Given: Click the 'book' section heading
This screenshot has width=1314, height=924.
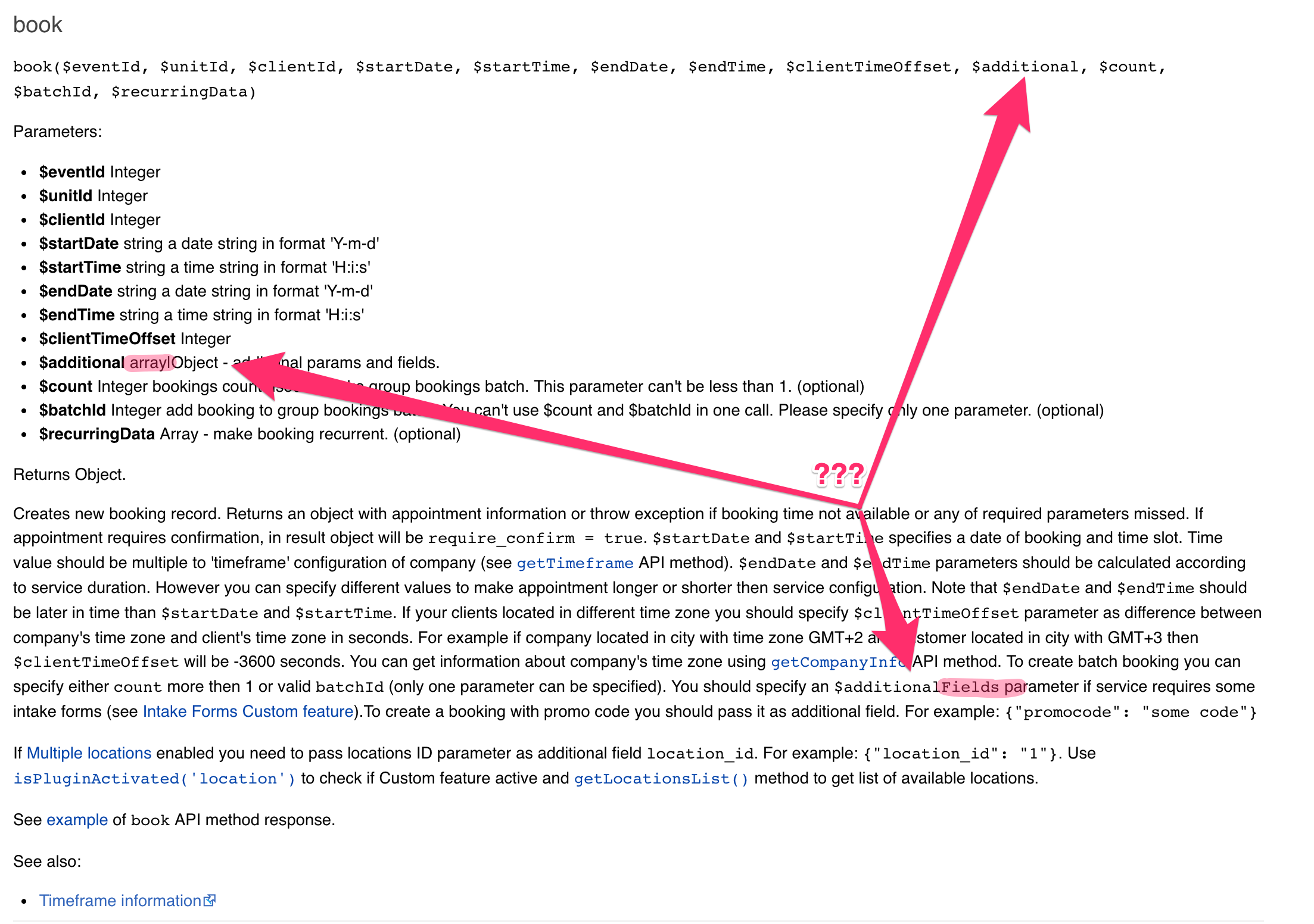Looking at the screenshot, I should [x=38, y=24].
